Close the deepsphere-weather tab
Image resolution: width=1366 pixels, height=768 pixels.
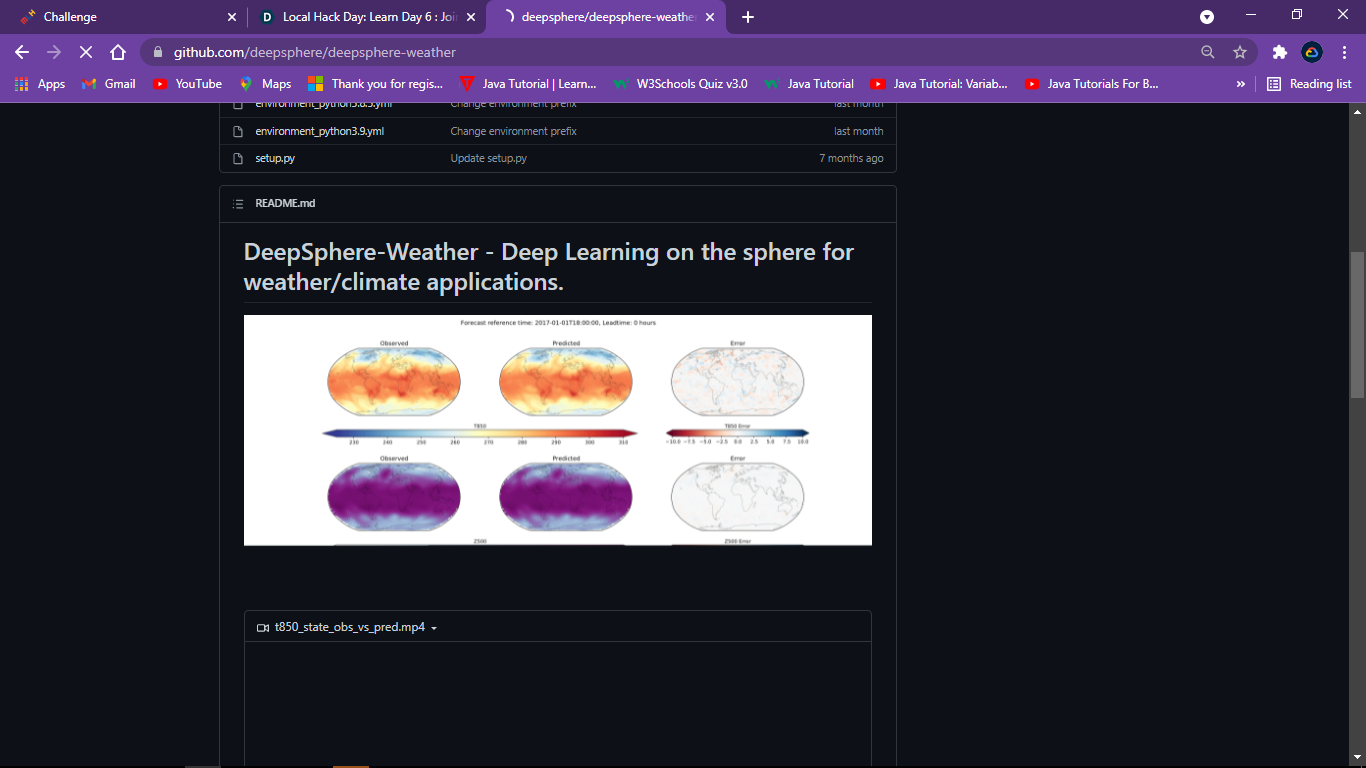[x=710, y=17]
